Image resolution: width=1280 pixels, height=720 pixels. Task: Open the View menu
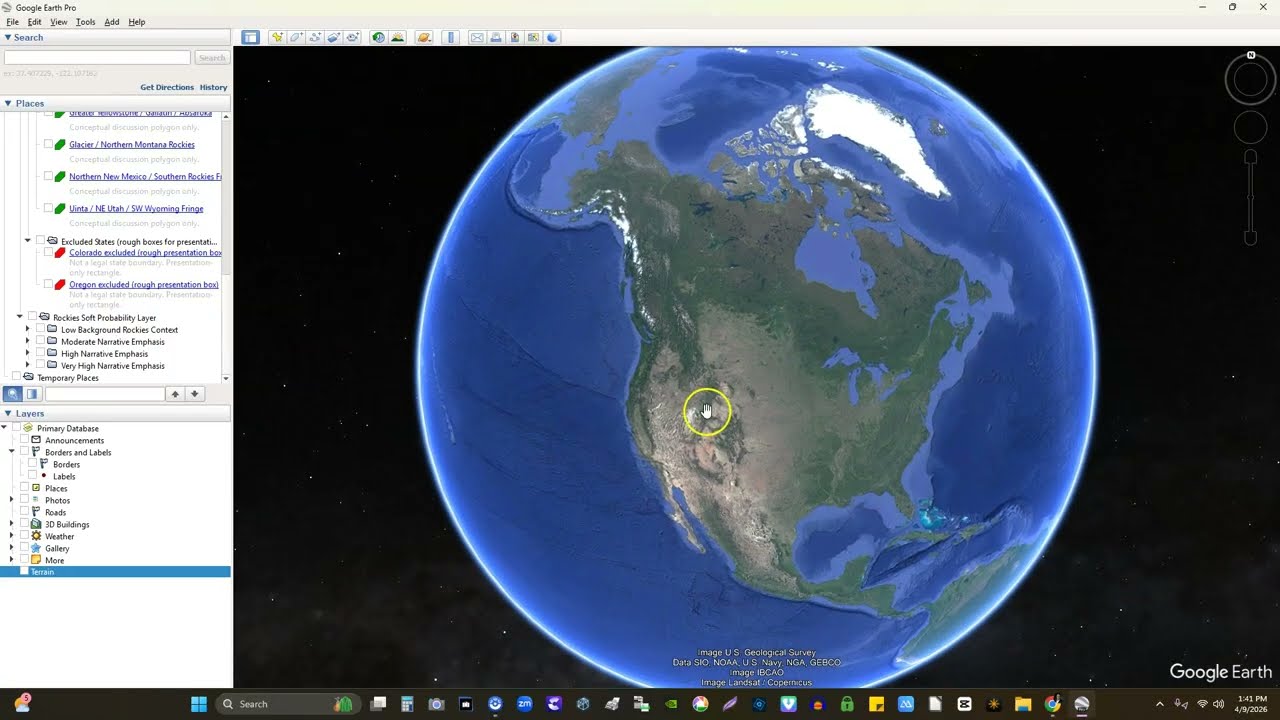[59, 22]
